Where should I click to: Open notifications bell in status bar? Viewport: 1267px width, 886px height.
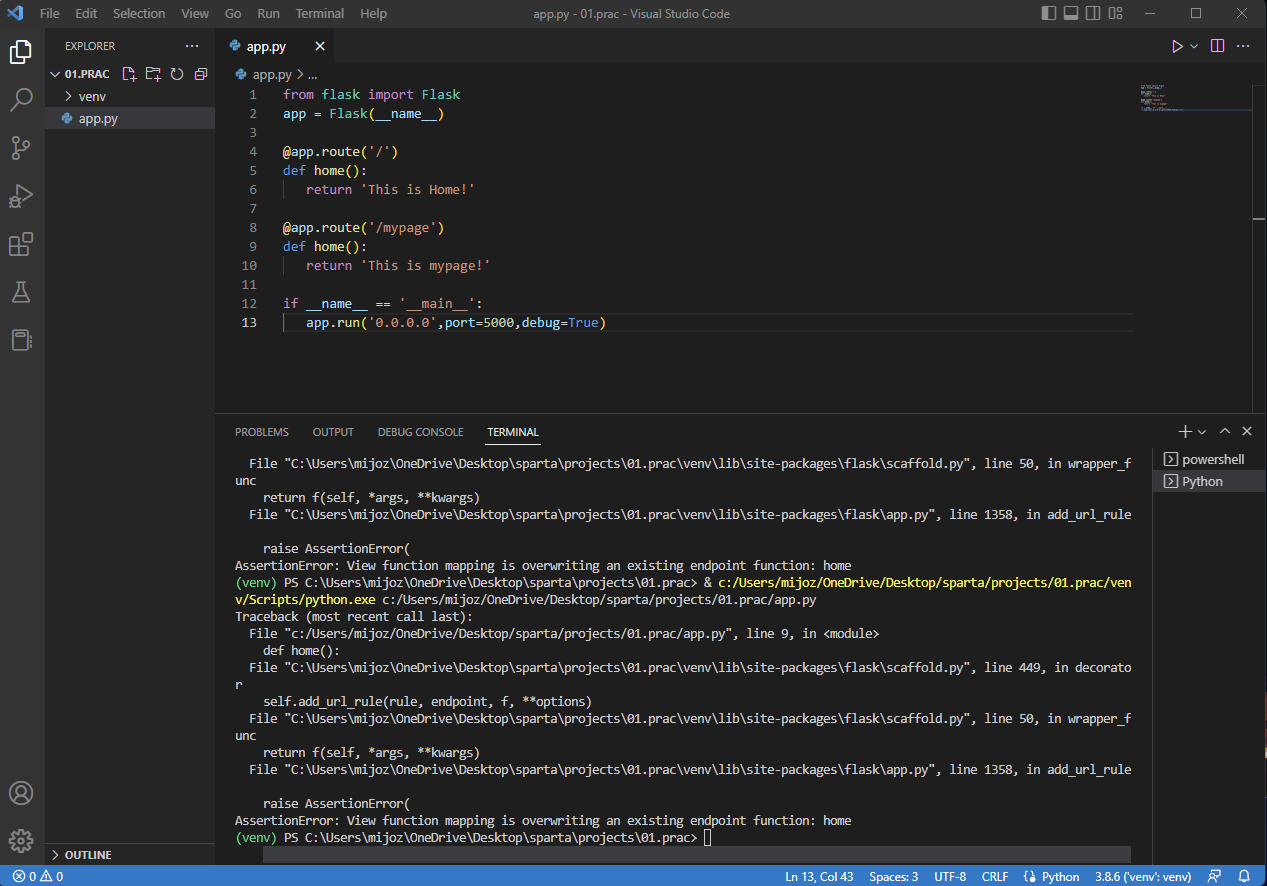(x=1244, y=876)
